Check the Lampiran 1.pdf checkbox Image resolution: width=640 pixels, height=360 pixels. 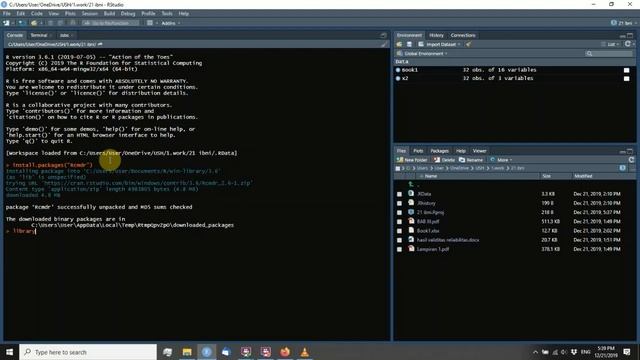coord(400,249)
